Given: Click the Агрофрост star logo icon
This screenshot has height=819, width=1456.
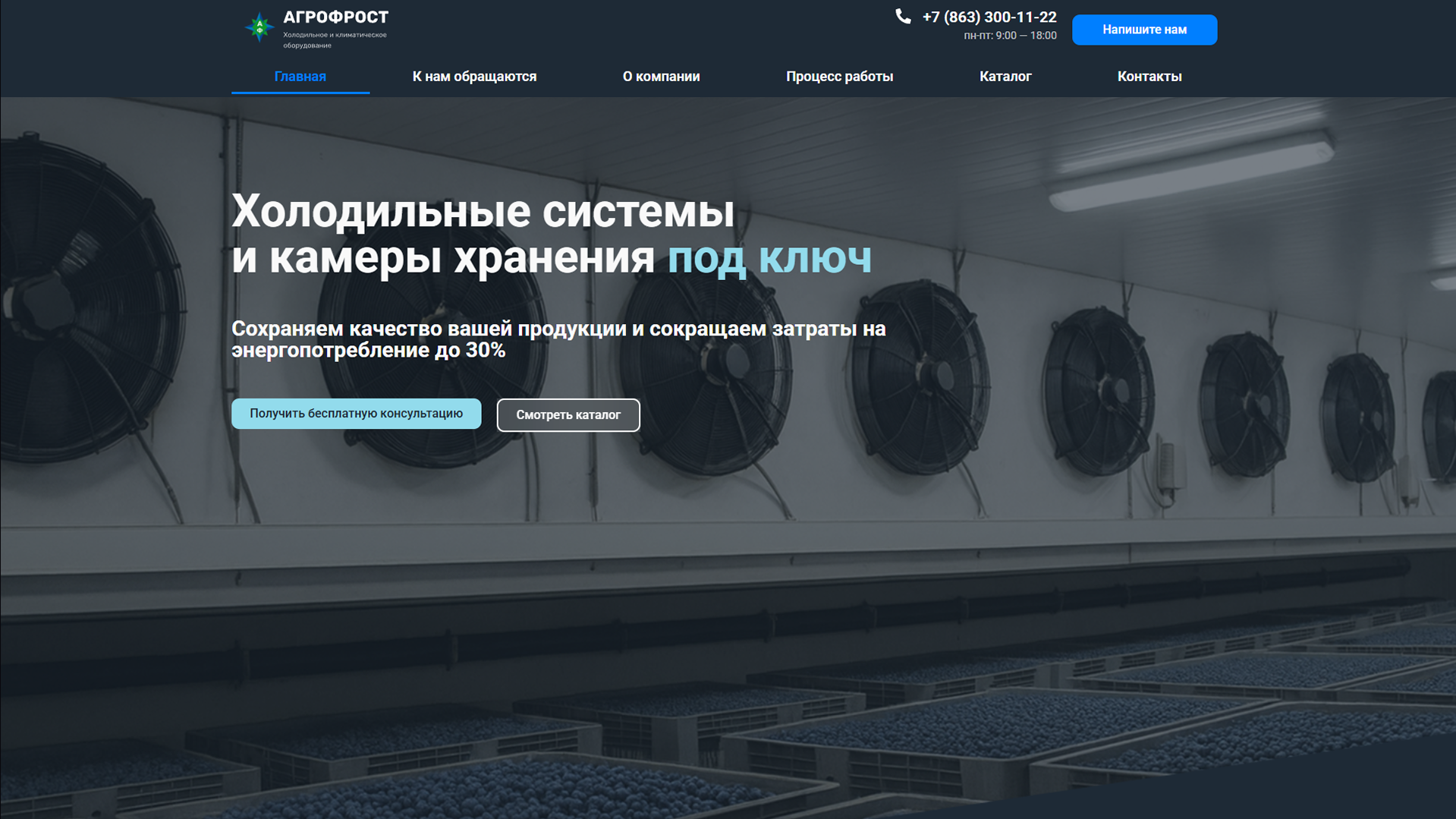Looking at the screenshot, I should [x=259, y=27].
